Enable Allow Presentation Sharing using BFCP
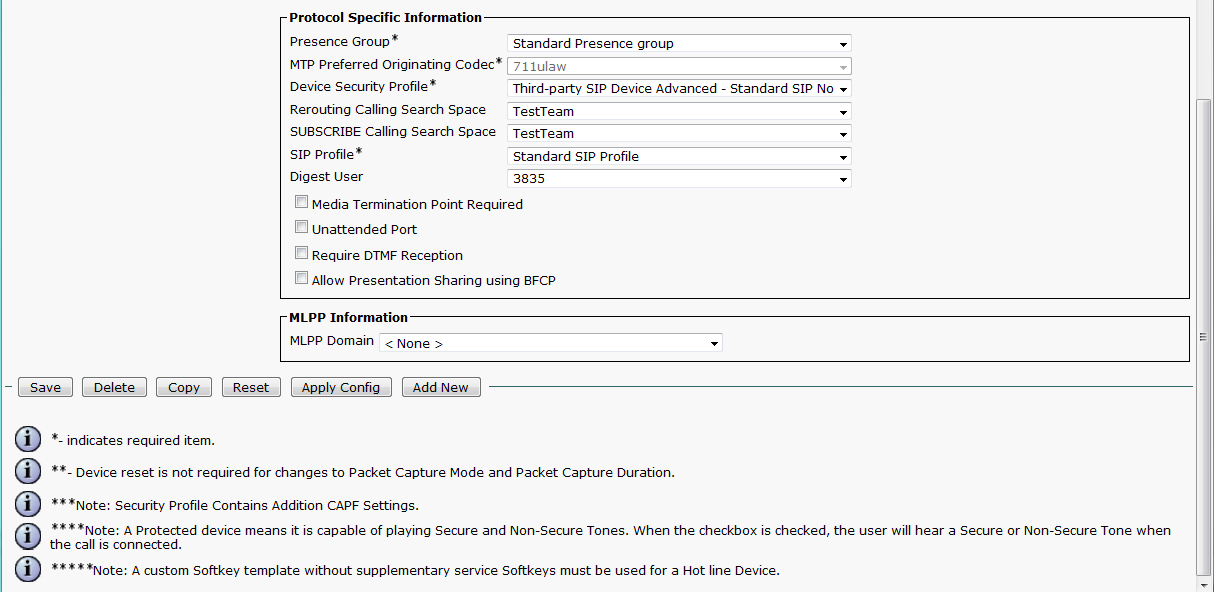The width and height of the screenshot is (1214, 592). tap(301, 279)
